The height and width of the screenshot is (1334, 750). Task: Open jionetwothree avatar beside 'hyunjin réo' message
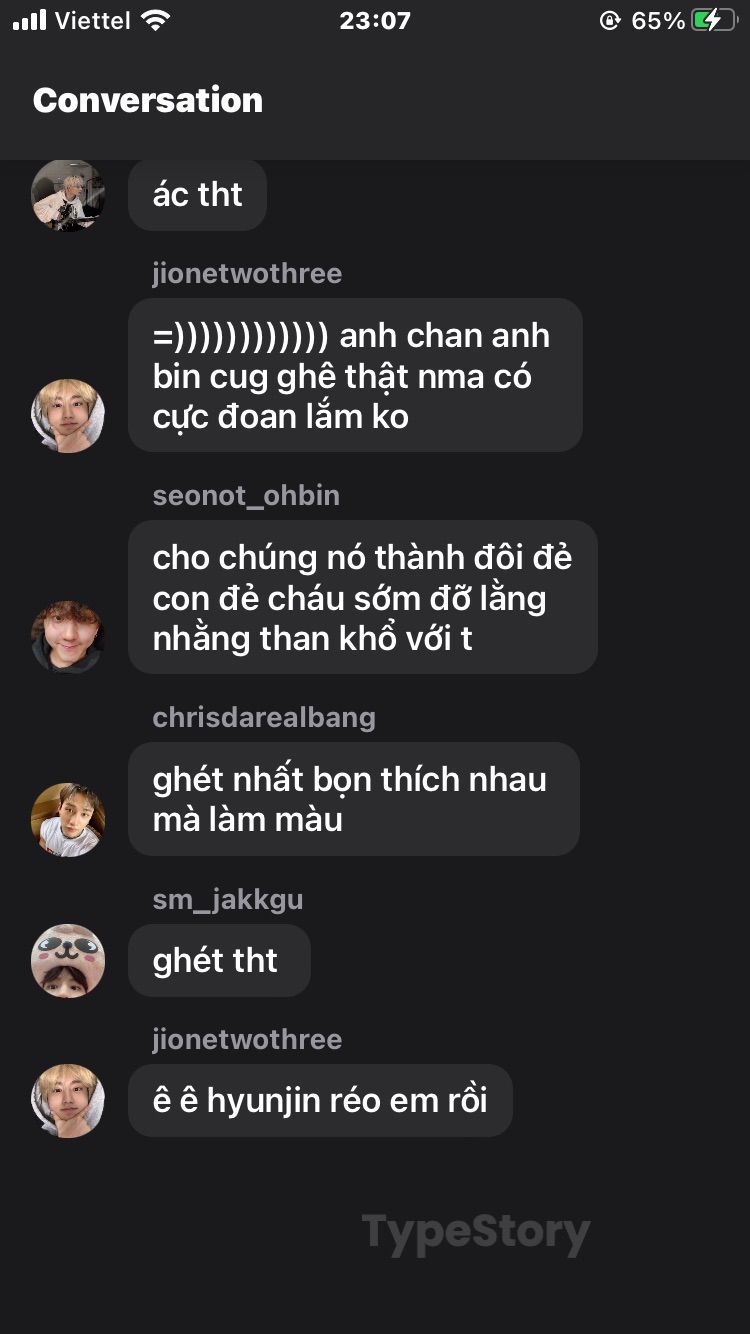click(x=68, y=1101)
